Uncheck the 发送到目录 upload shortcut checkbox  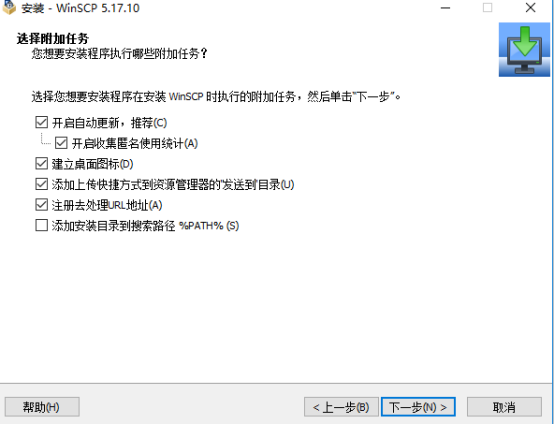pyautogui.click(x=42, y=184)
